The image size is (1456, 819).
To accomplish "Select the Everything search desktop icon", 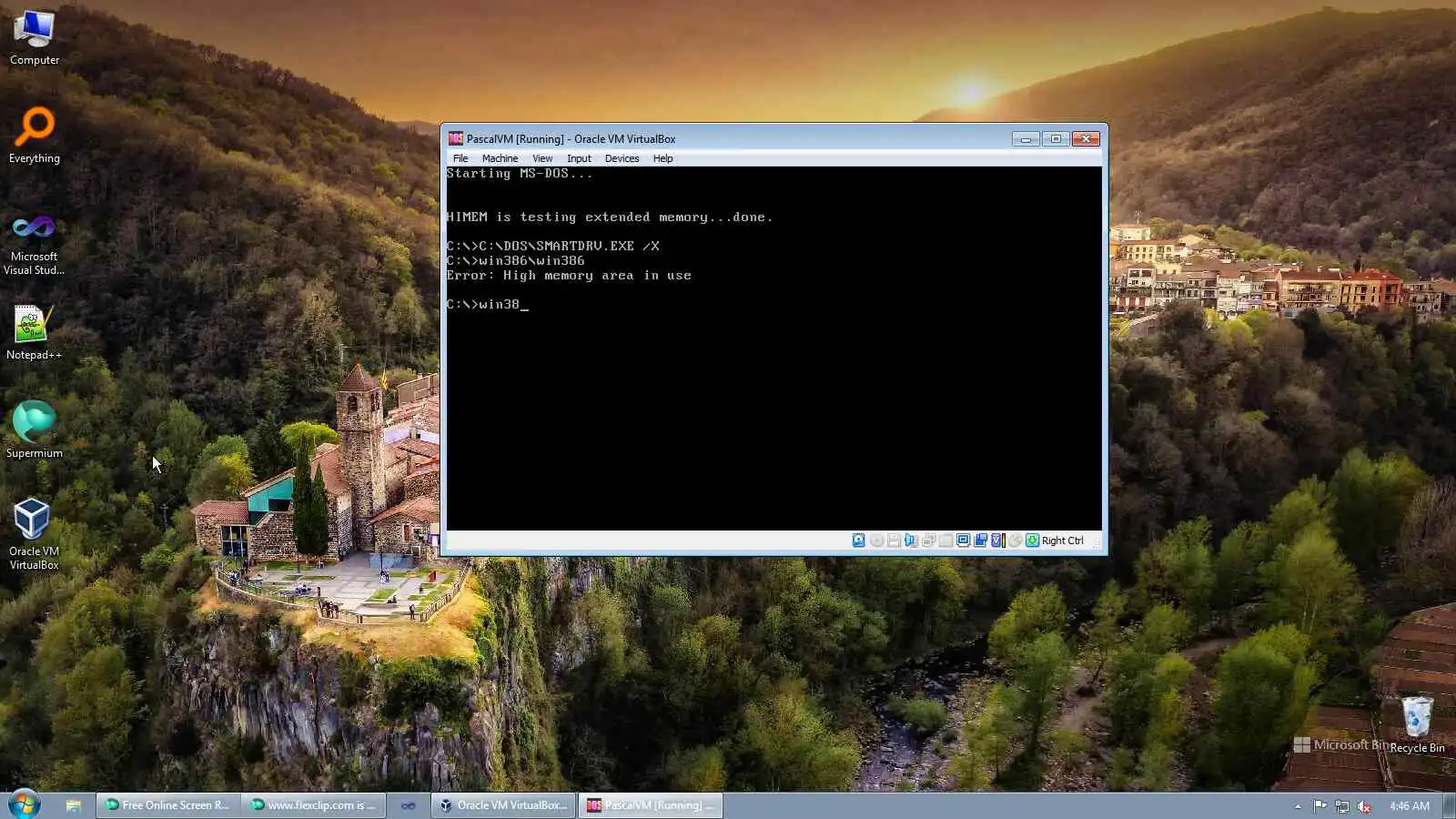I will (x=35, y=136).
